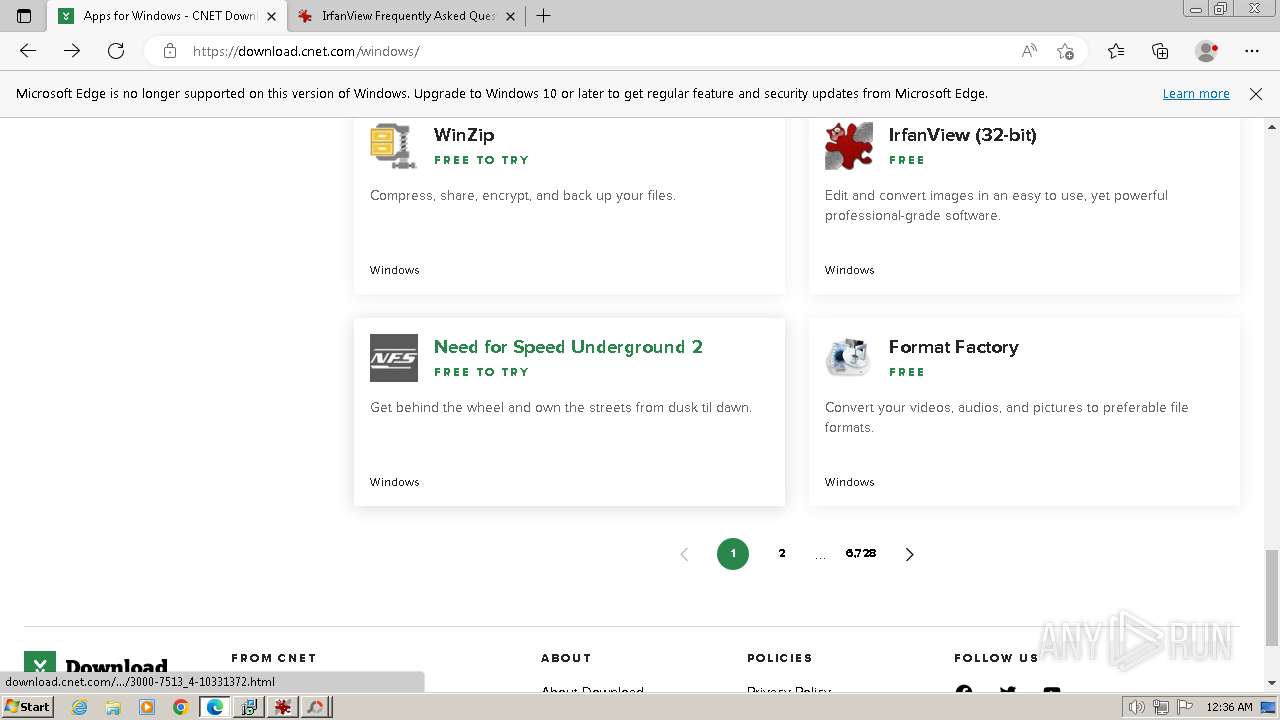Select page 1 in pagination
This screenshot has height=720, width=1280.
[x=733, y=554]
